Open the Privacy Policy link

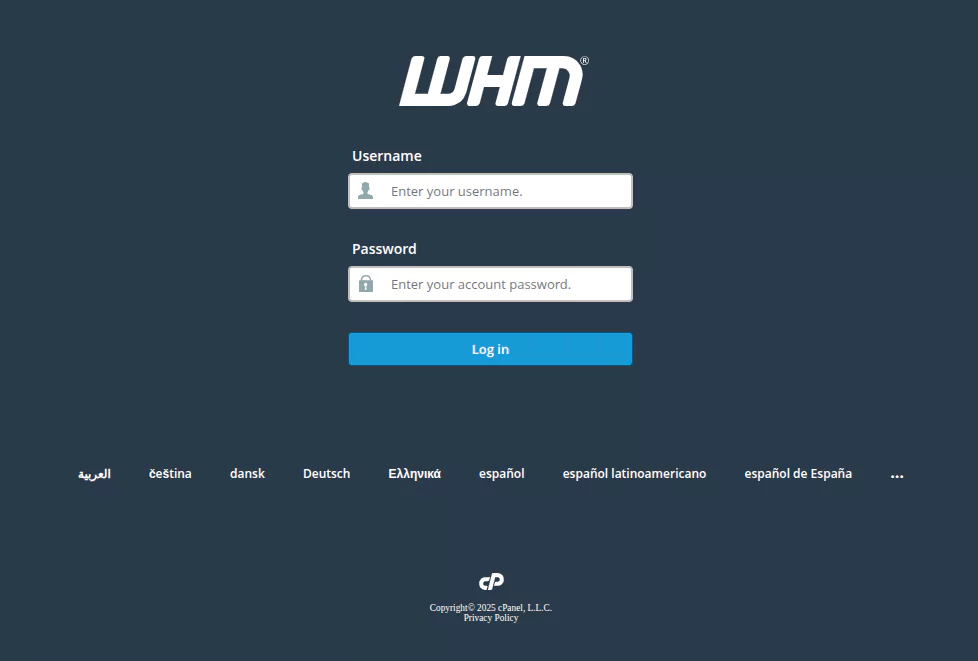(x=491, y=618)
